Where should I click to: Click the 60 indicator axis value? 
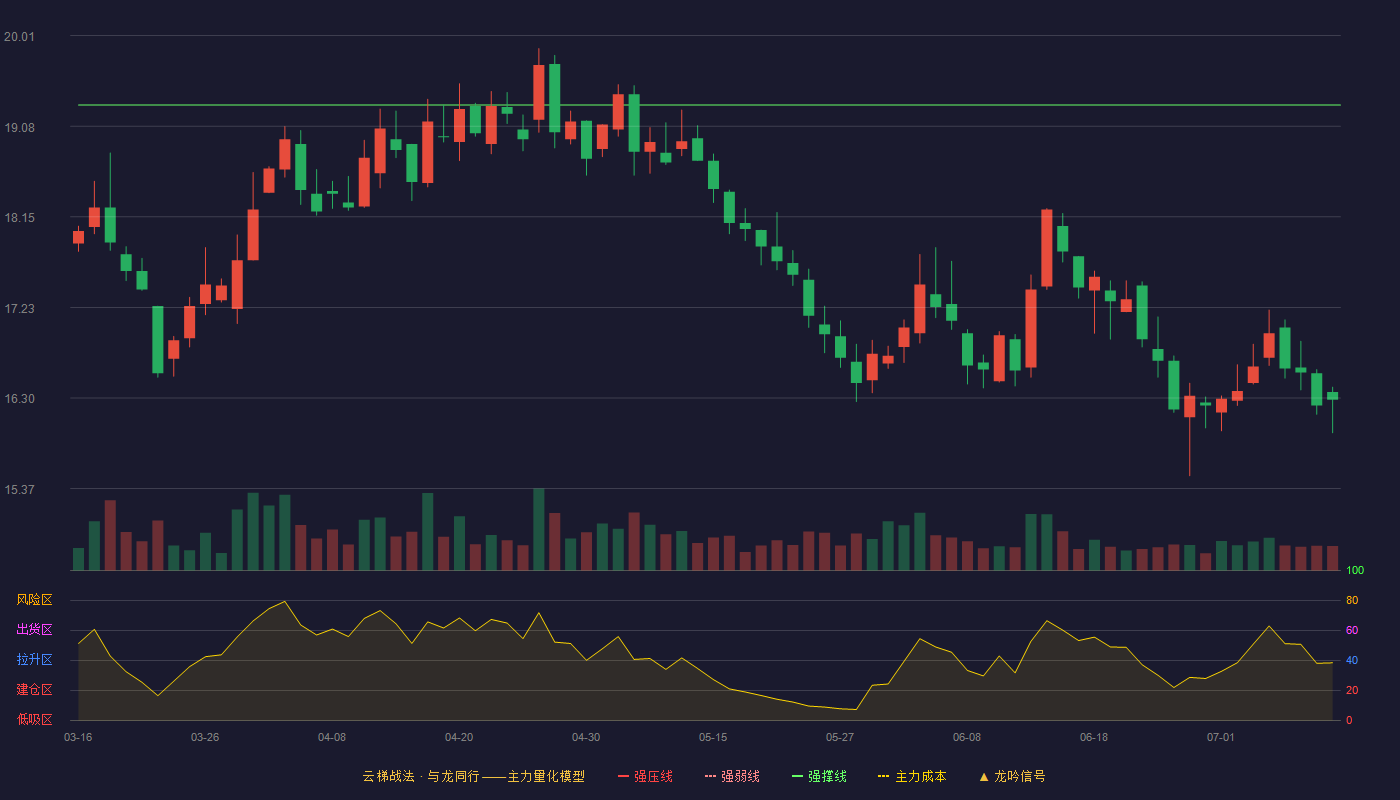(x=1352, y=631)
